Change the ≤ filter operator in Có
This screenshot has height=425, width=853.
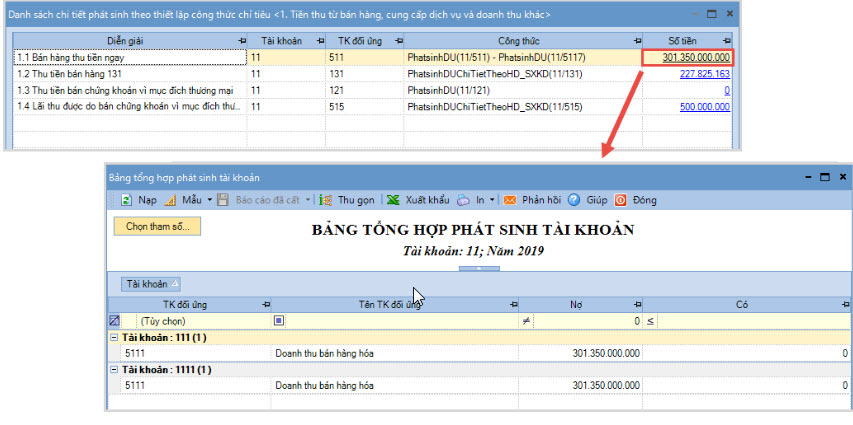(650, 321)
